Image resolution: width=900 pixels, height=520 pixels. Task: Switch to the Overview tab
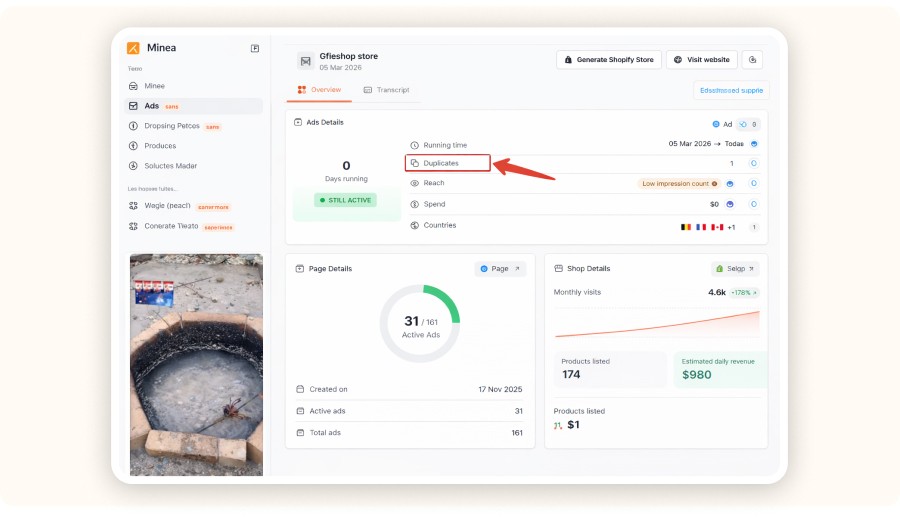click(319, 90)
